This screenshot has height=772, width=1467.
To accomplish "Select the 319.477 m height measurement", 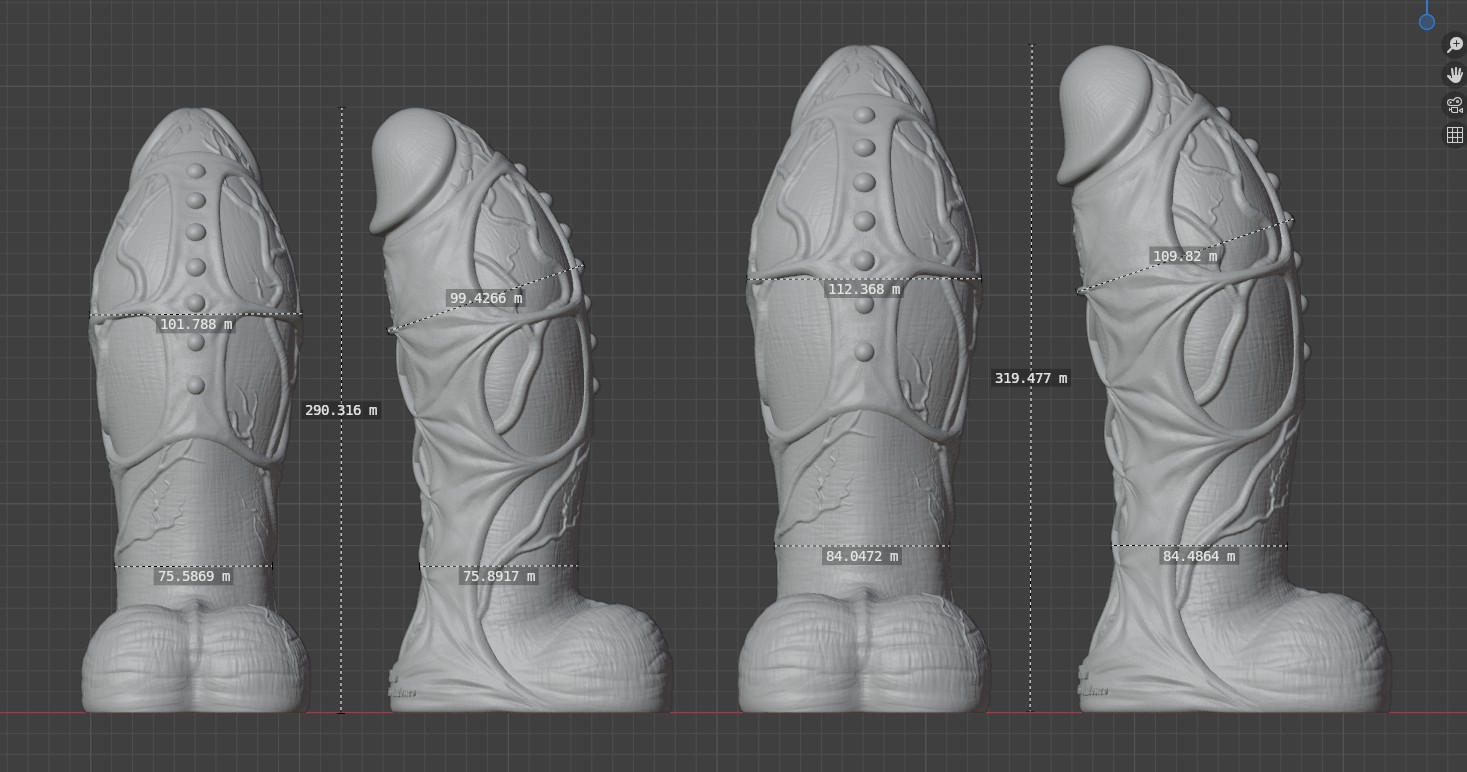I will 1031,378.
